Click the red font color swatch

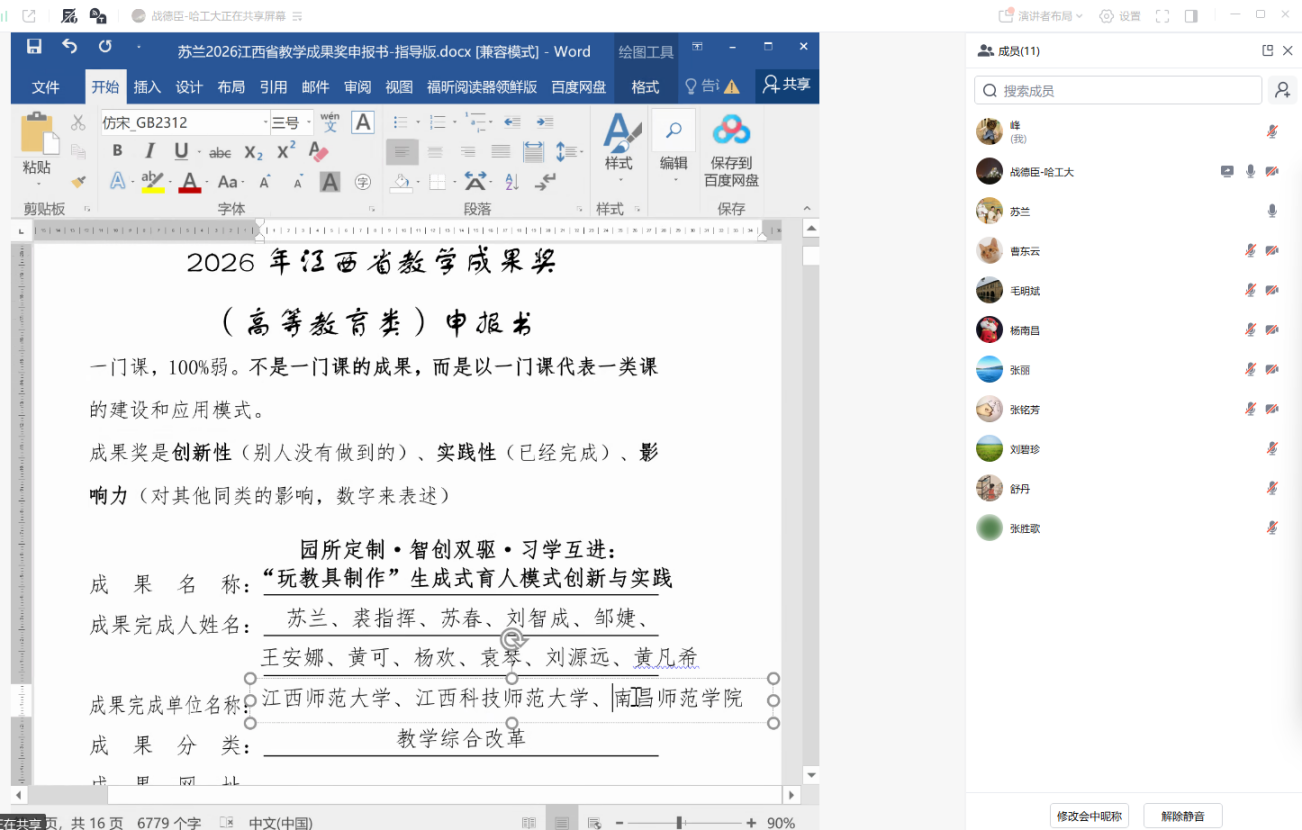[x=189, y=182]
